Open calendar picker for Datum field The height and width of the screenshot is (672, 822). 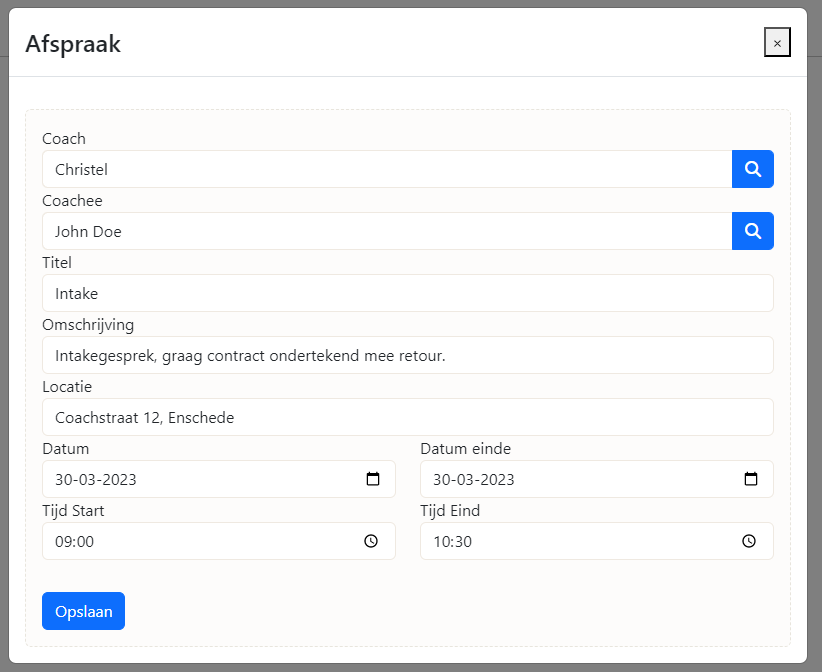point(373,479)
